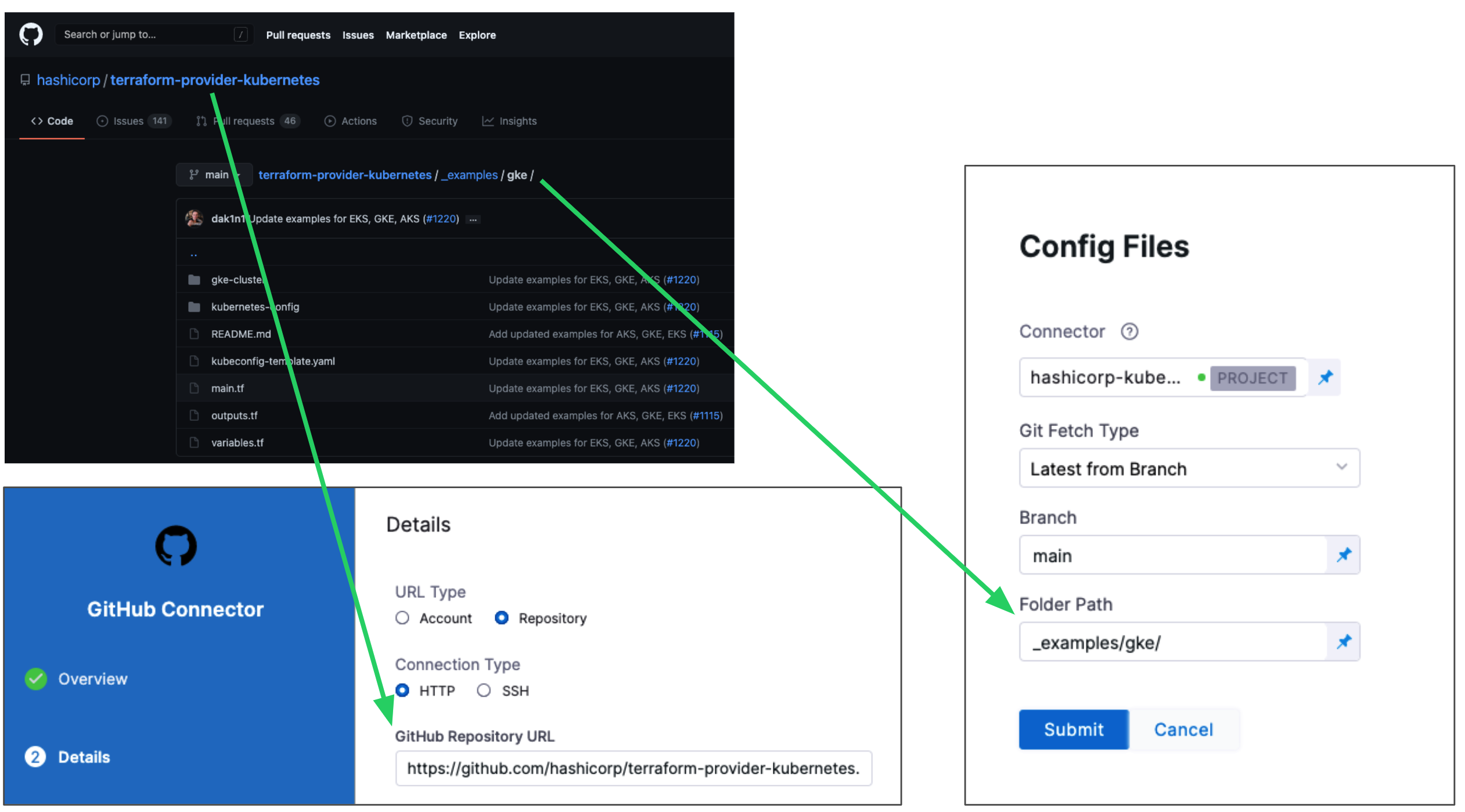Click the commit author avatar dak1n1
Viewport: 1465px width, 812px height.
tap(194, 219)
